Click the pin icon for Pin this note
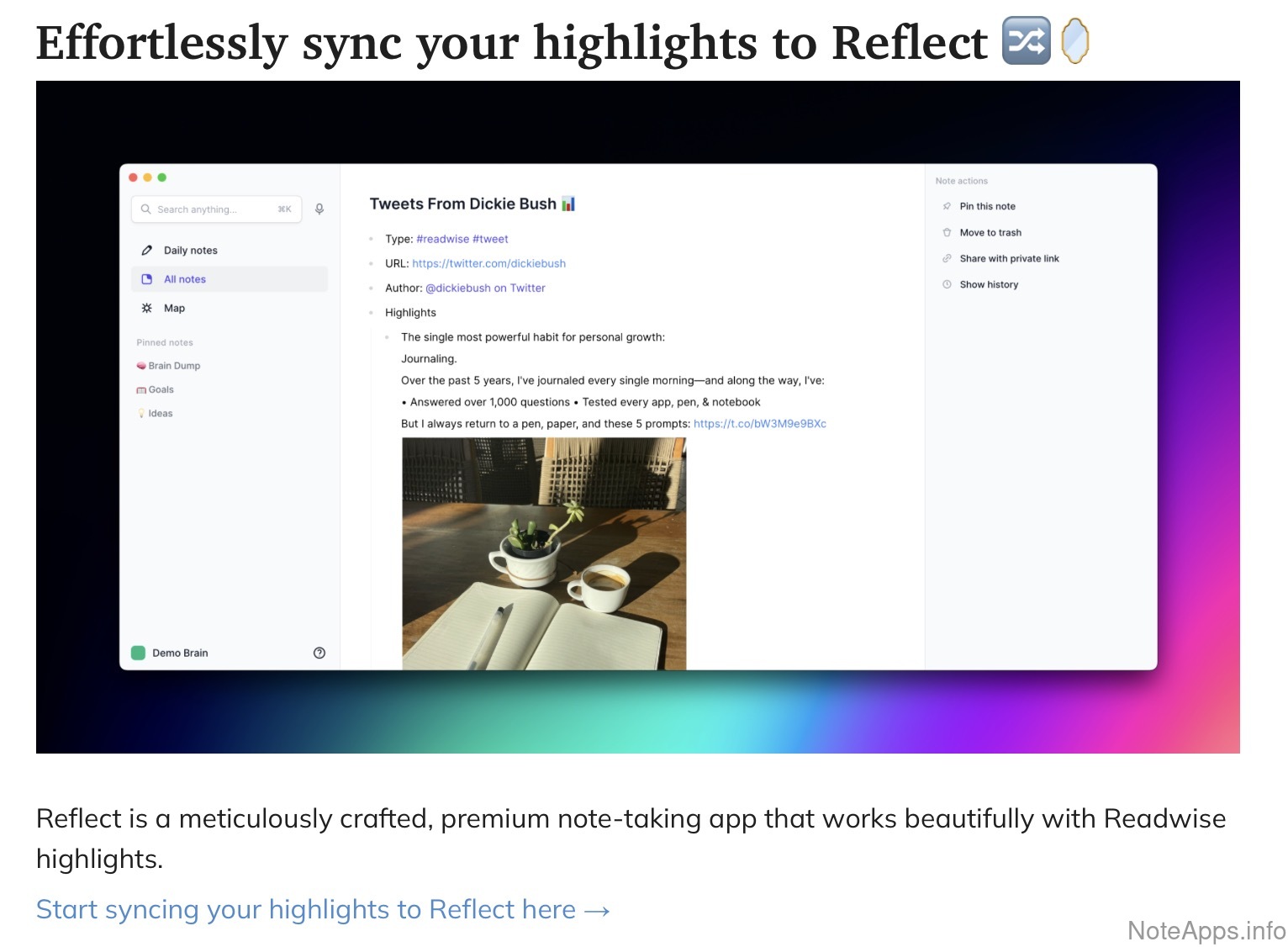Screen dimensions: 1288x947 point(947,206)
